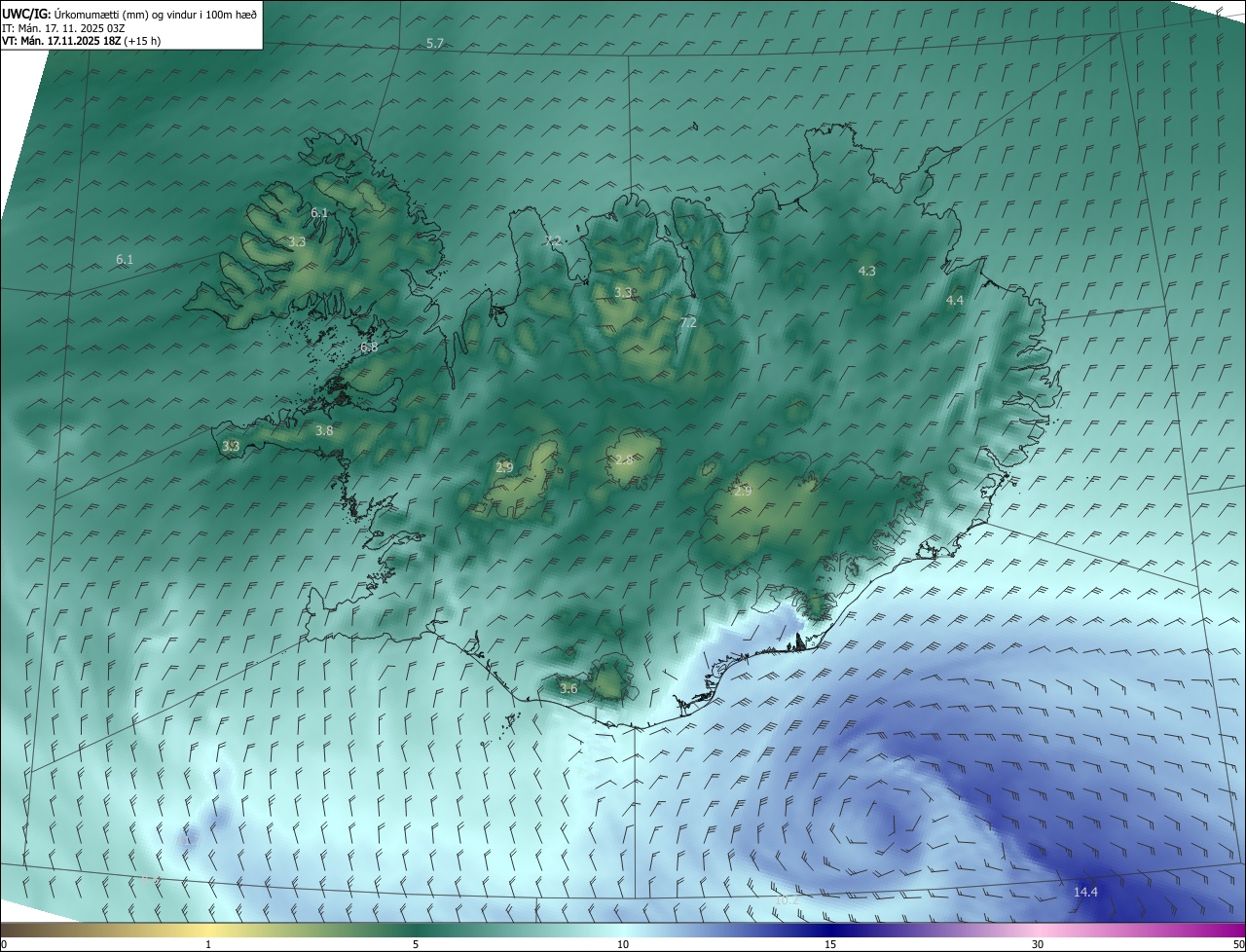
Task: Click the 2.8 value label over the glacier
Action: [624, 459]
